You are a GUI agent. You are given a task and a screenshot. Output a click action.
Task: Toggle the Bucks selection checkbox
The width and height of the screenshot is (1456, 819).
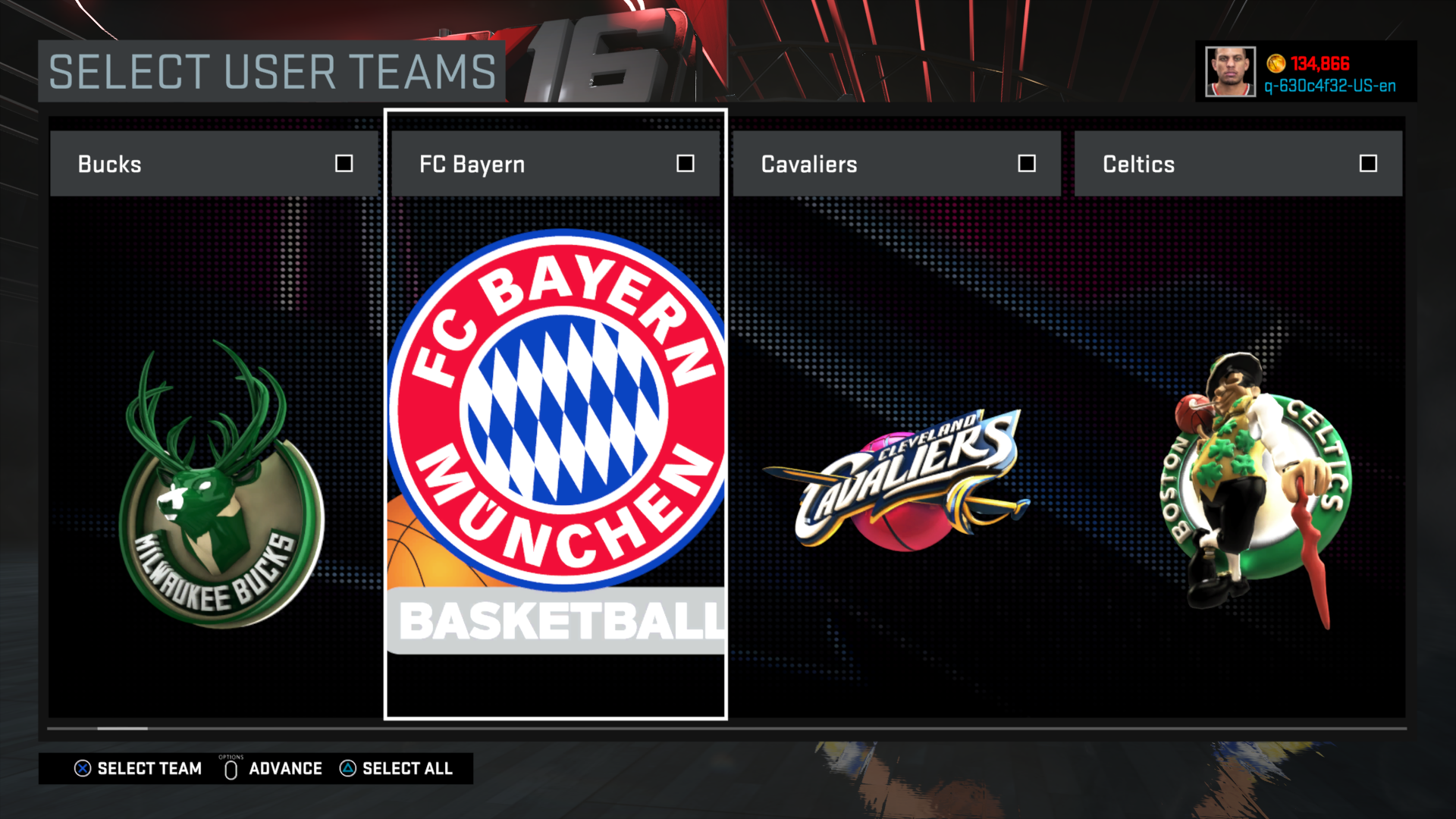pos(344,162)
